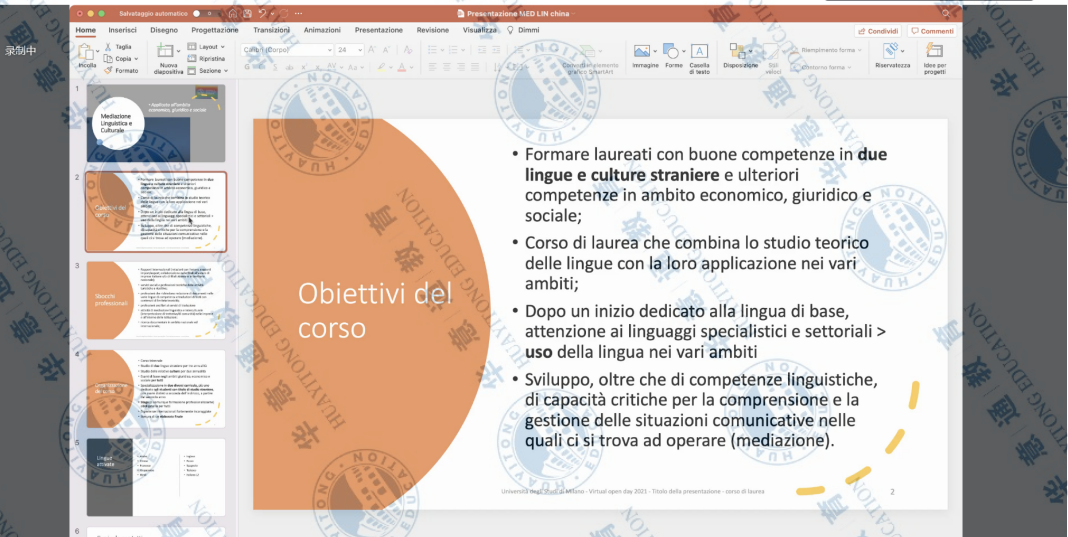Click the Nuova diapositiva icon
This screenshot has height=537, width=1068.
pos(164,50)
